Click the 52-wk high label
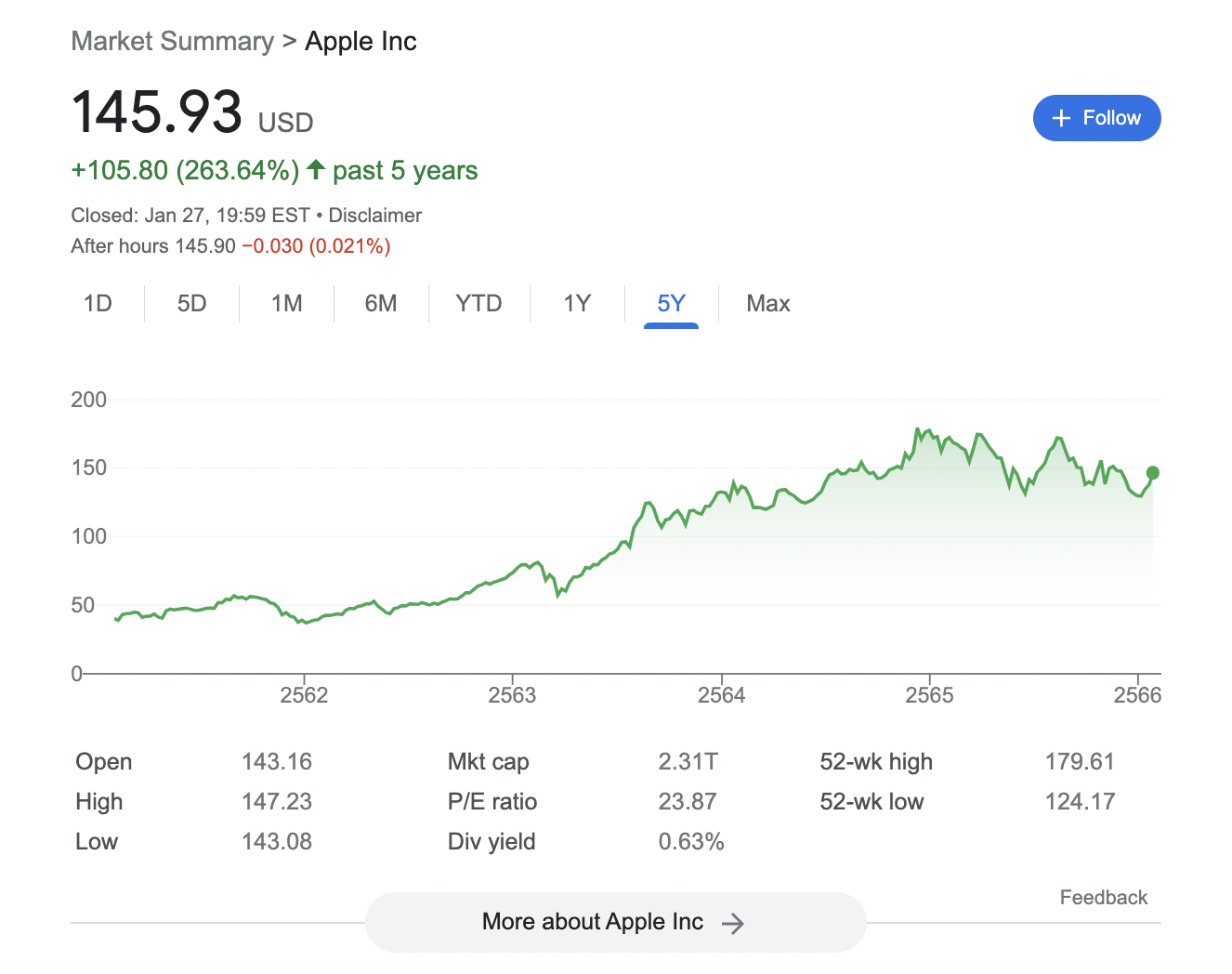Screen dimensions: 1232x974 click(x=876, y=762)
